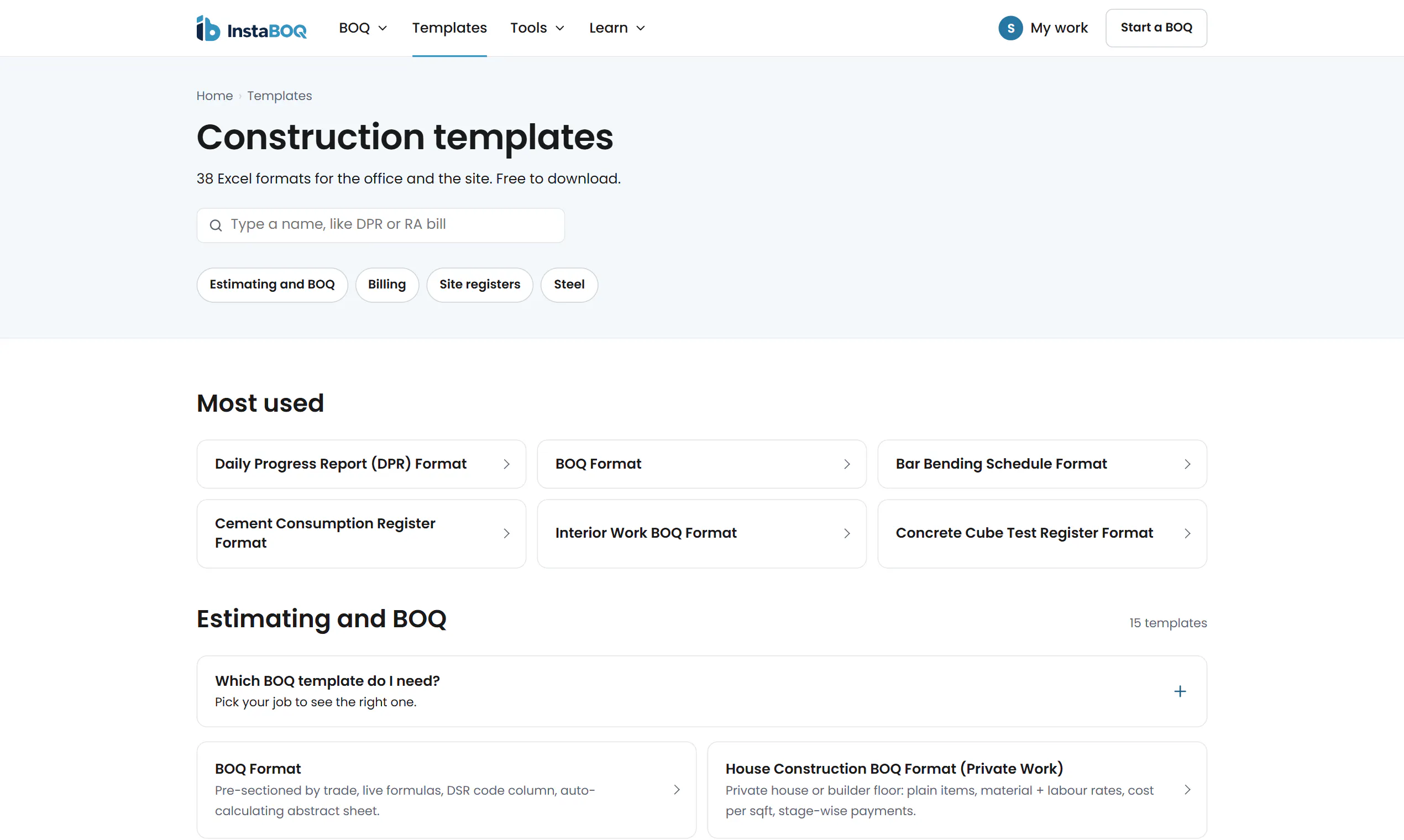
Task: Open the Learn dropdown menu
Action: (x=616, y=28)
